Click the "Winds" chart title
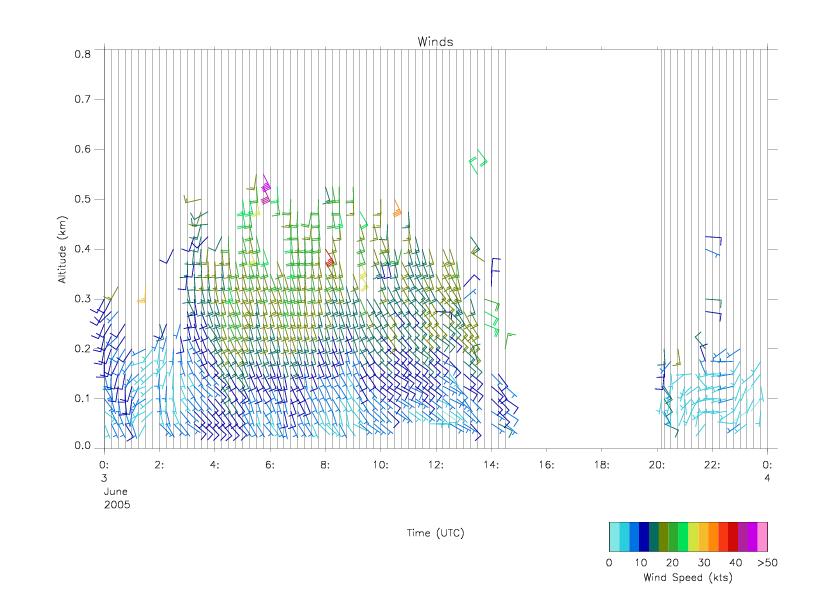Viewport: 827px width, 611px height. [435, 42]
